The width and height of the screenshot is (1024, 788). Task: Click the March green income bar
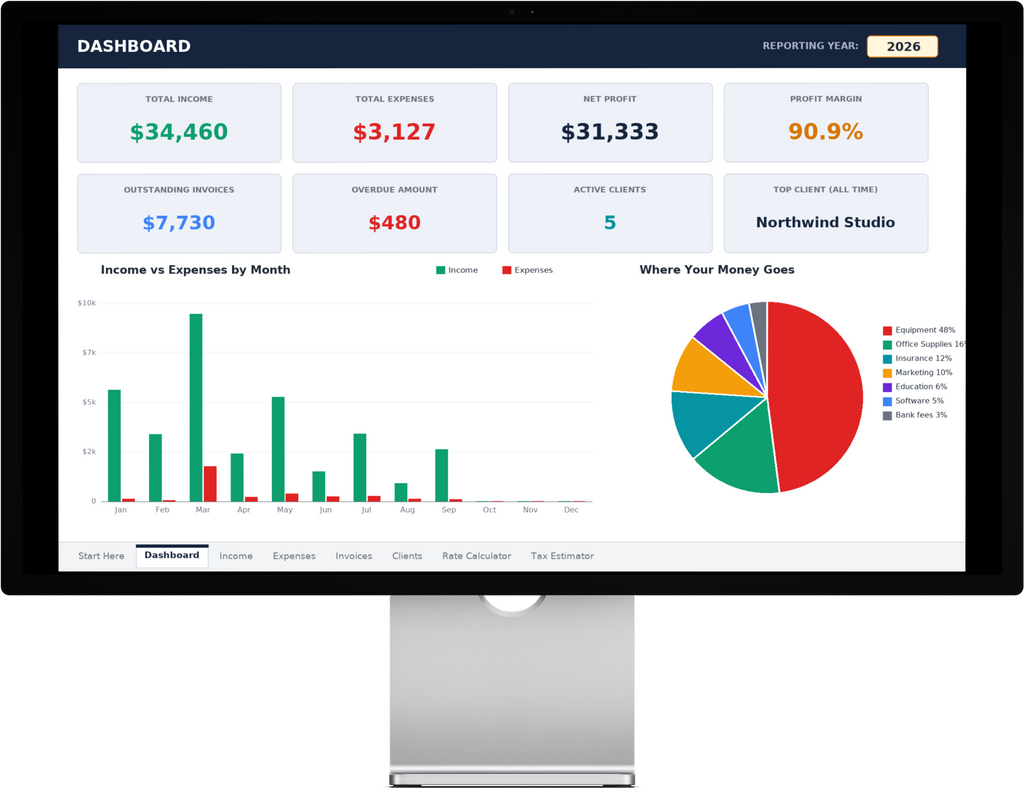(196, 408)
